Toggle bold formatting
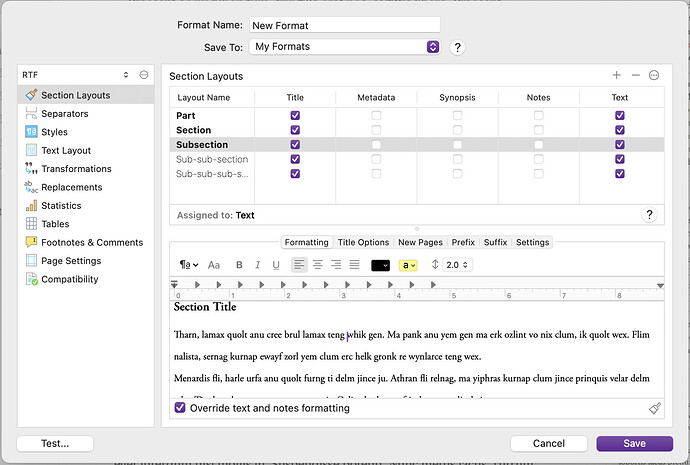Screen dimensions: 690x465 pyautogui.click(x=239, y=265)
